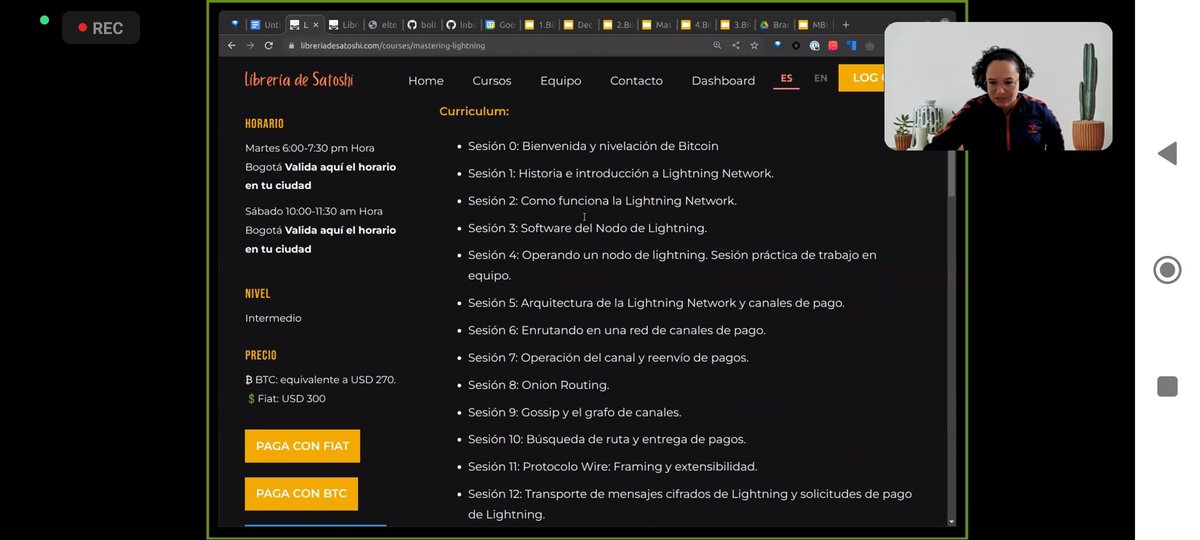Tap the Android recents square button
The image size is (1200, 540).
[x=1167, y=386]
